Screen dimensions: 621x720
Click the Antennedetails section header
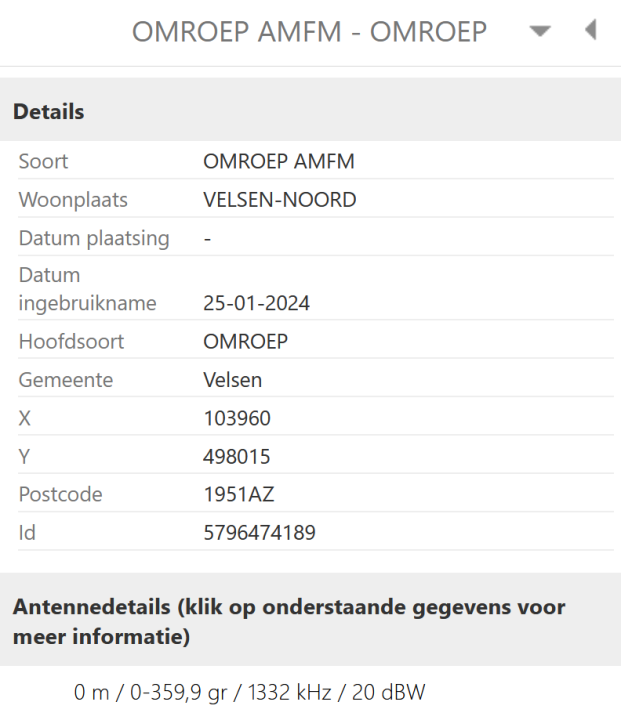point(288,621)
